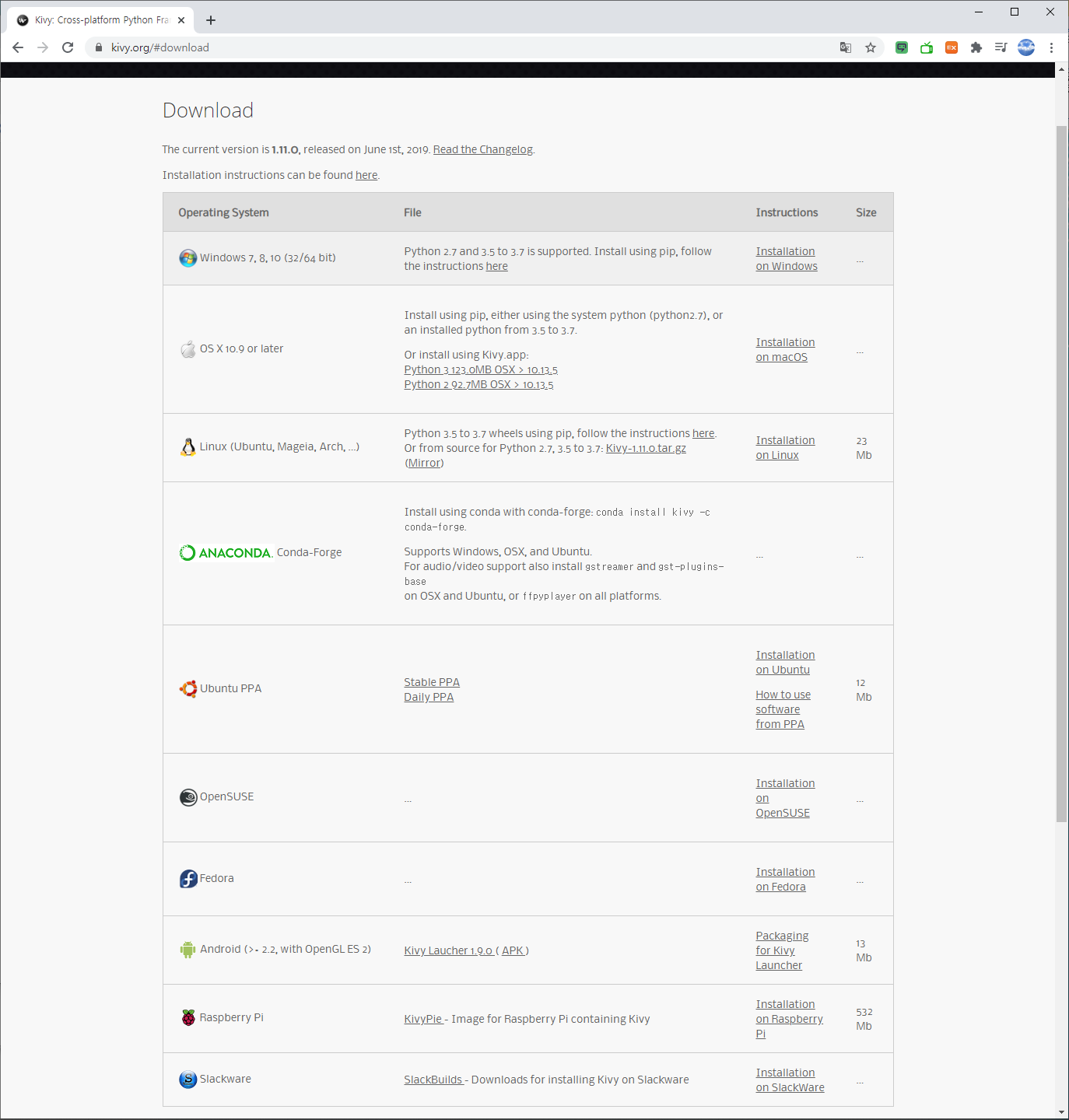
Task: Reload the Kivy page
Action: 68,47
